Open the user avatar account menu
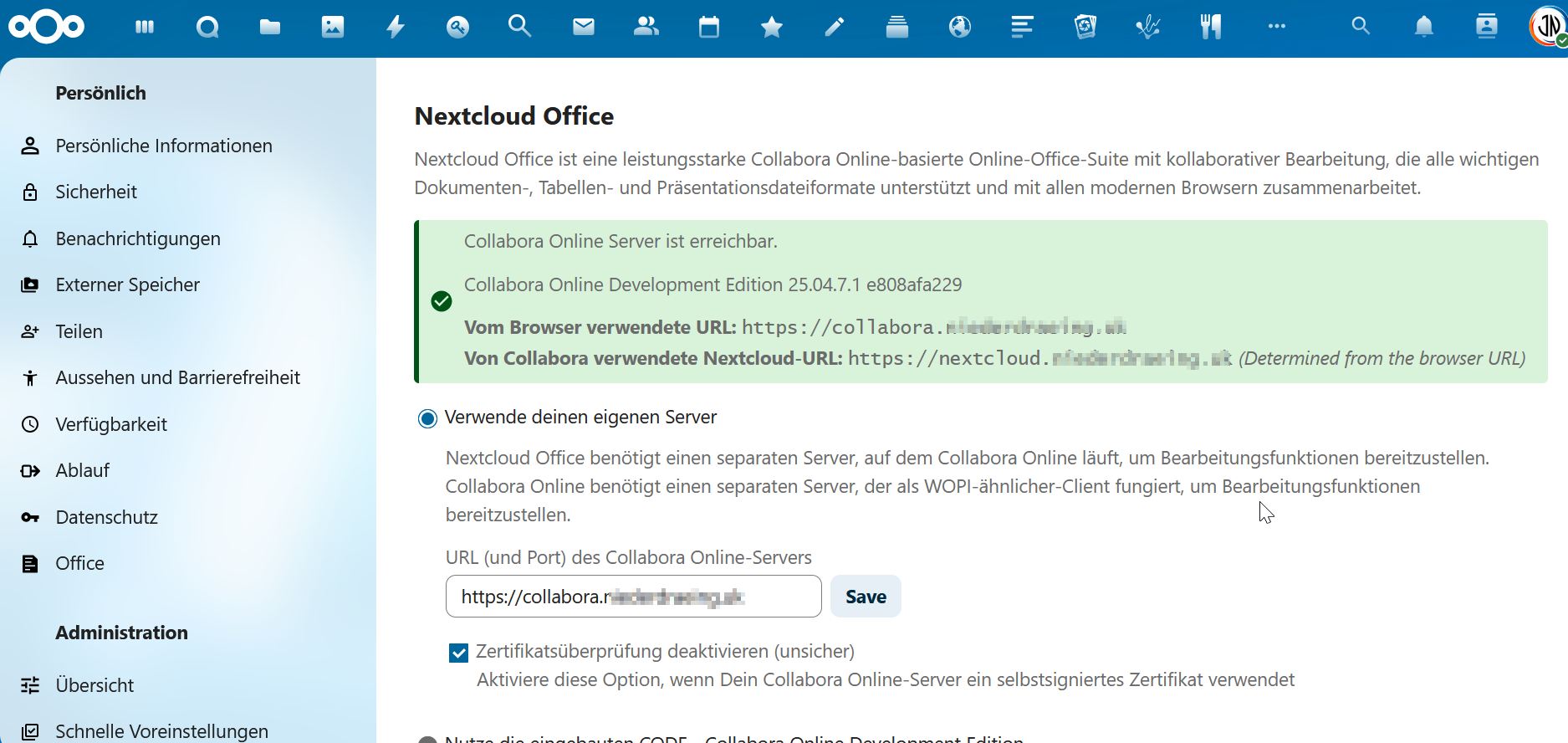Screen dimensions: 1568x743 point(1547,28)
